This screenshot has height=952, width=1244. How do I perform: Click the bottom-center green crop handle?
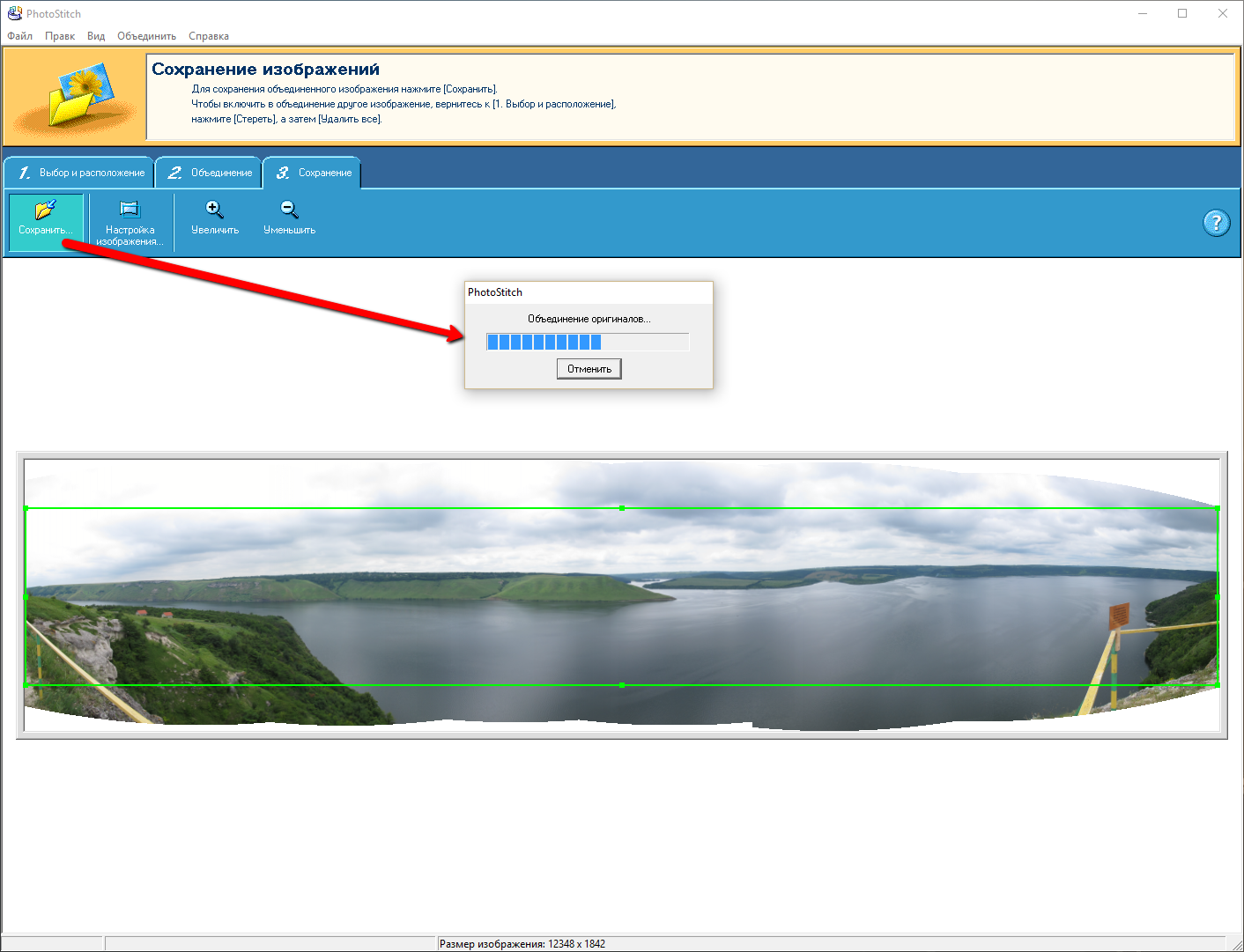click(622, 685)
